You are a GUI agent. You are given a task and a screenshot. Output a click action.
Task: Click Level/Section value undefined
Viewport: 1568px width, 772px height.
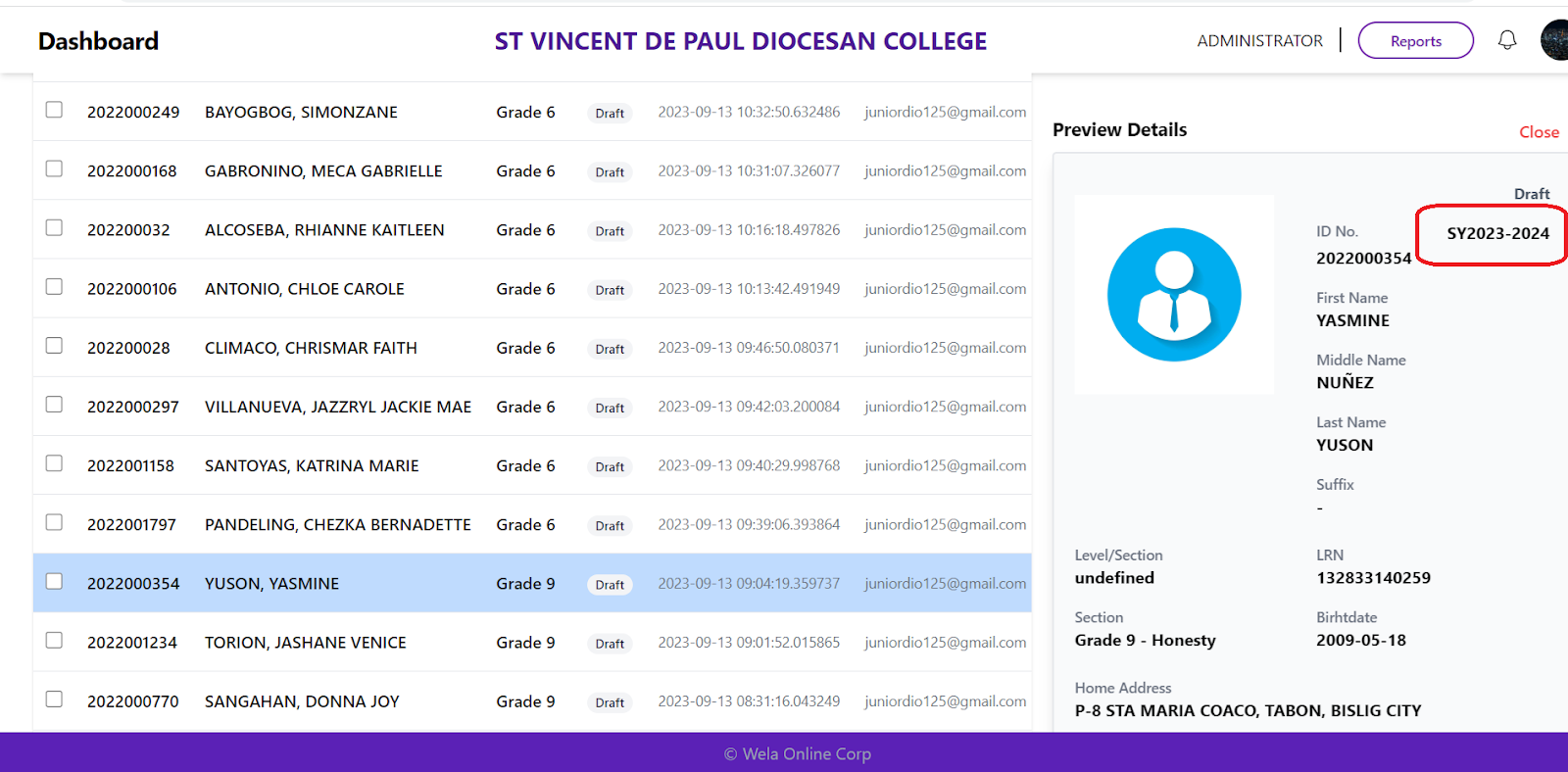1114,578
